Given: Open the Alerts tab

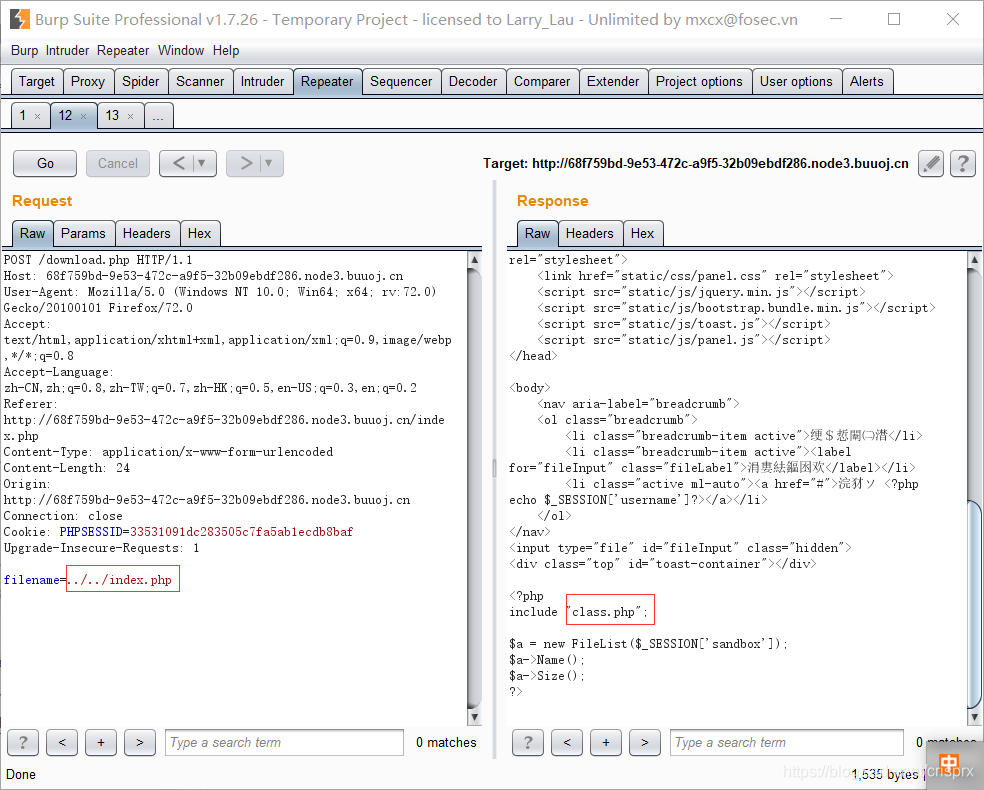Looking at the screenshot, I should (866, 82).
